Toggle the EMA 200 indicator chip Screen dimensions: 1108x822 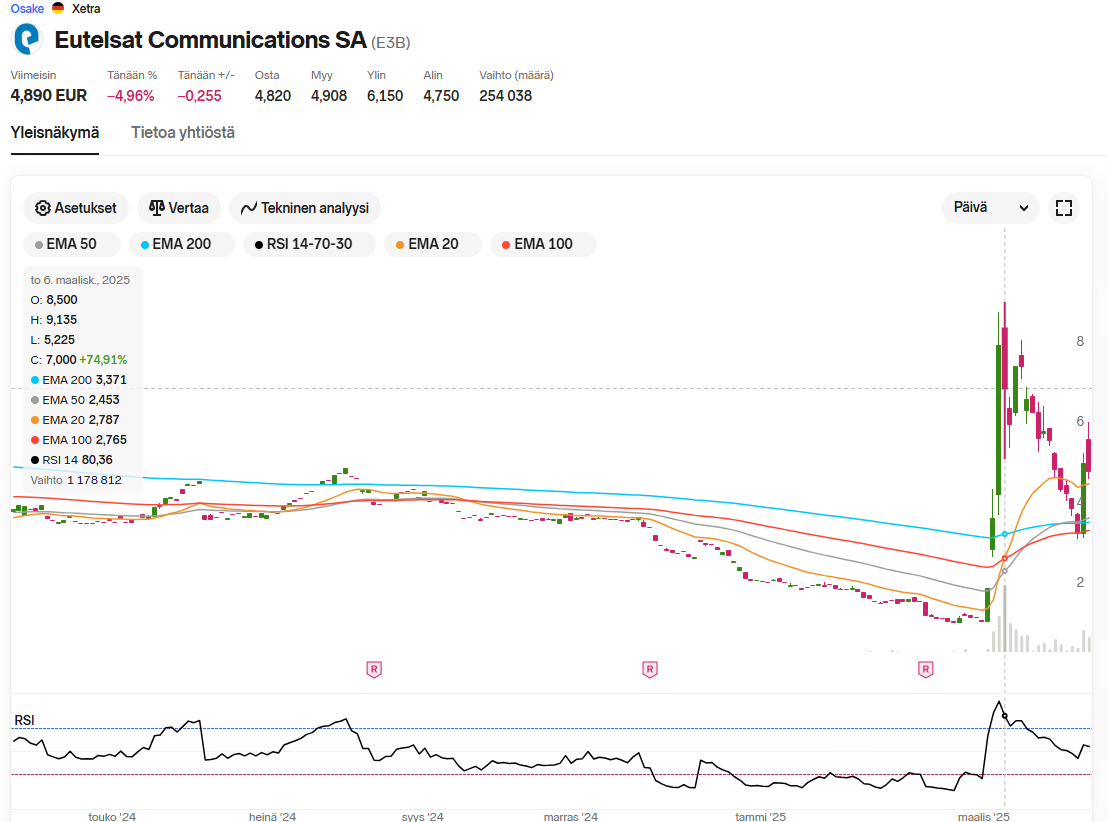pyautogui.click(x=182, y=245)
